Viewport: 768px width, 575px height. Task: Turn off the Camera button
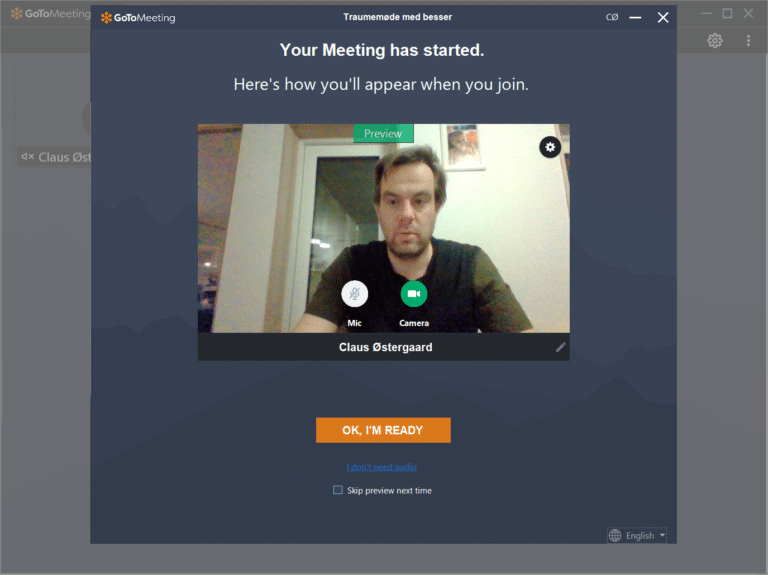point(414,294)
